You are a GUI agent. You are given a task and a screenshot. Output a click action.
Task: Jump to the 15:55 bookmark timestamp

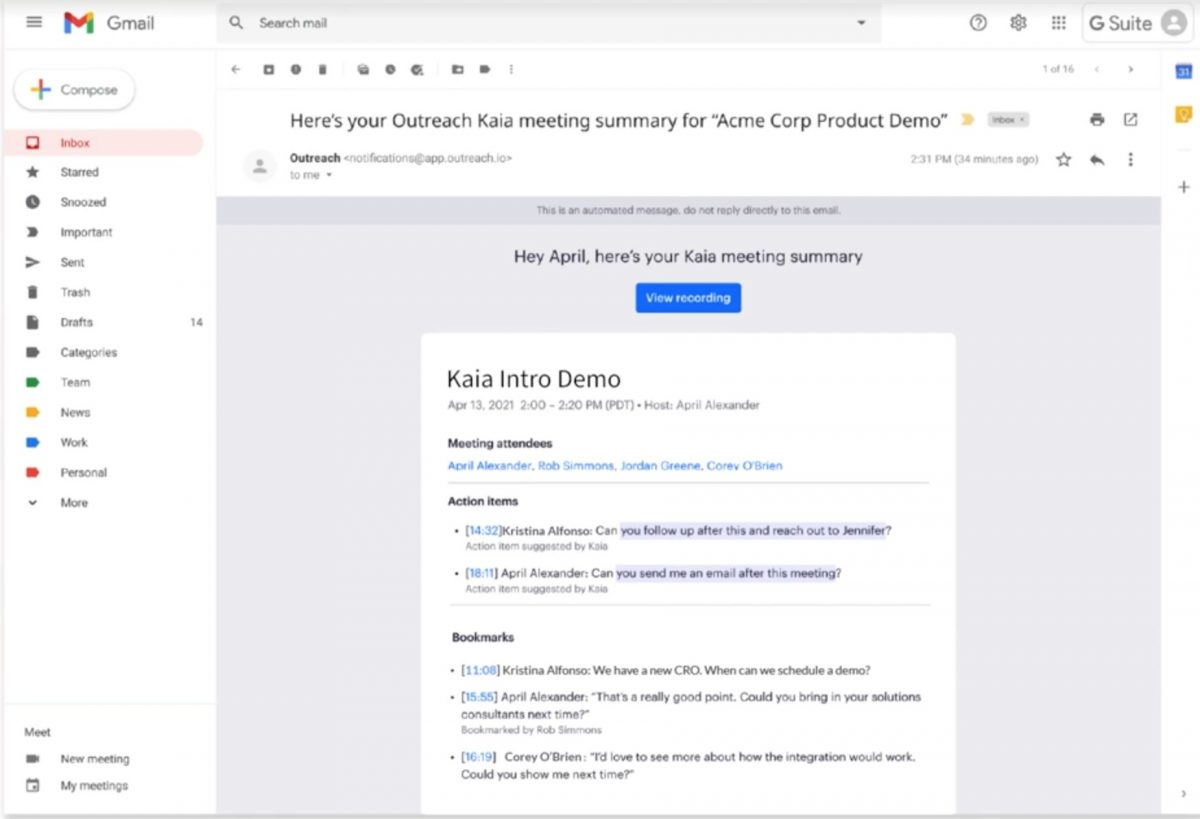coord(481,697)
